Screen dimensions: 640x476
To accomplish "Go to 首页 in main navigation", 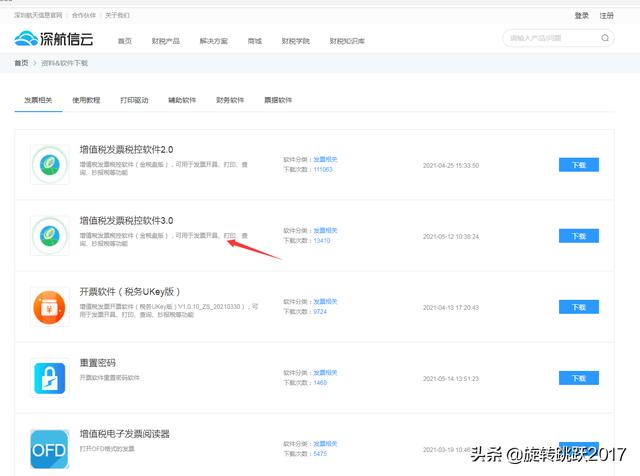I will (x=125, y=41).
